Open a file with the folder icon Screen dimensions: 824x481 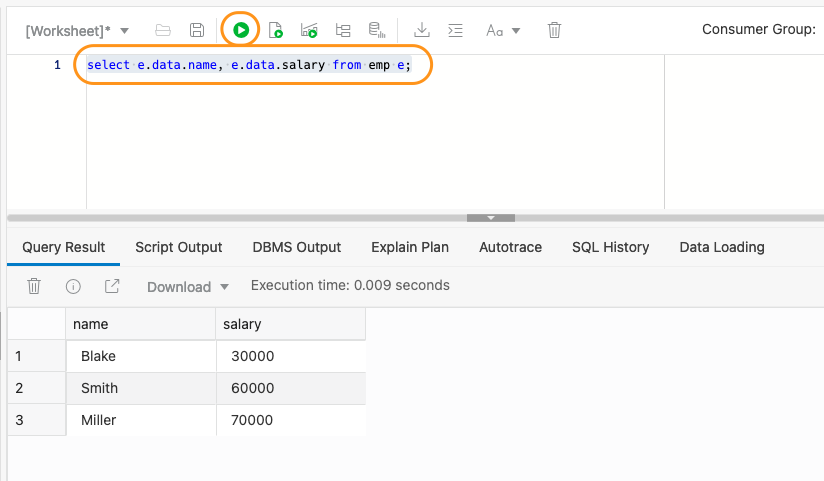[x=163, y=30]
